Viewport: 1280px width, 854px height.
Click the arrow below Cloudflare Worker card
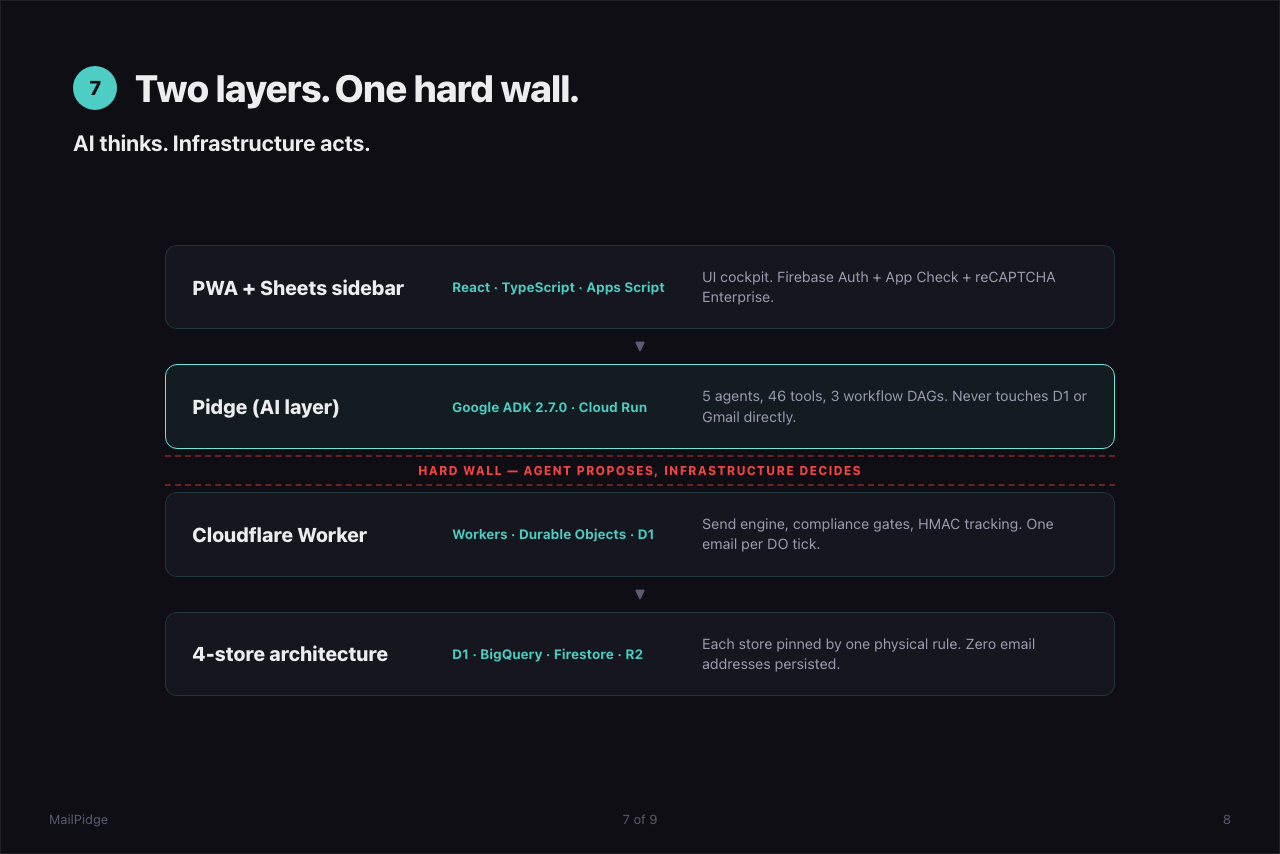(640, 594)
